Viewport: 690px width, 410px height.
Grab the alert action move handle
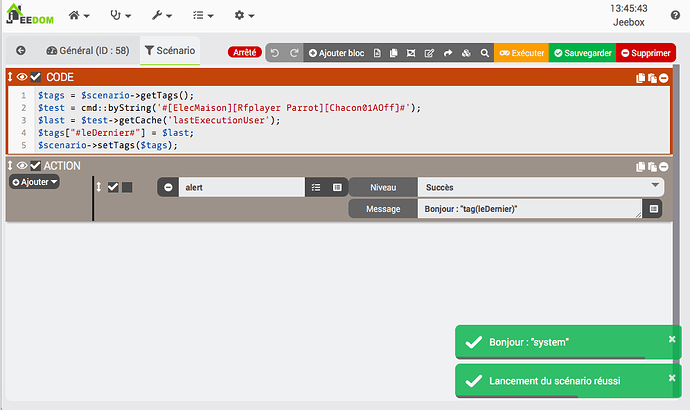click(99, 187)
